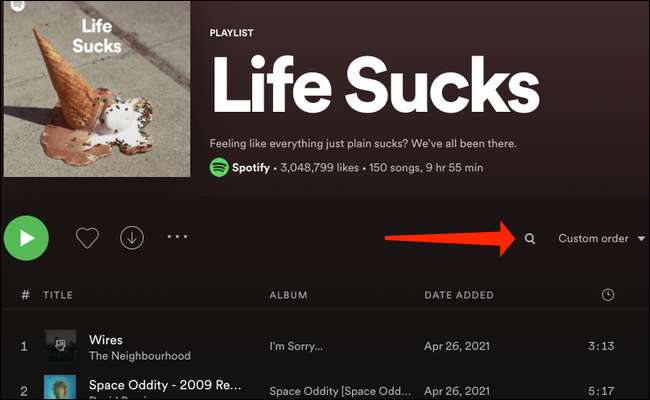Image resolution: width=650 pixels, height=400 pixels.
Task: Open The Neighbourhood artist link
Action: coord(139,355)
